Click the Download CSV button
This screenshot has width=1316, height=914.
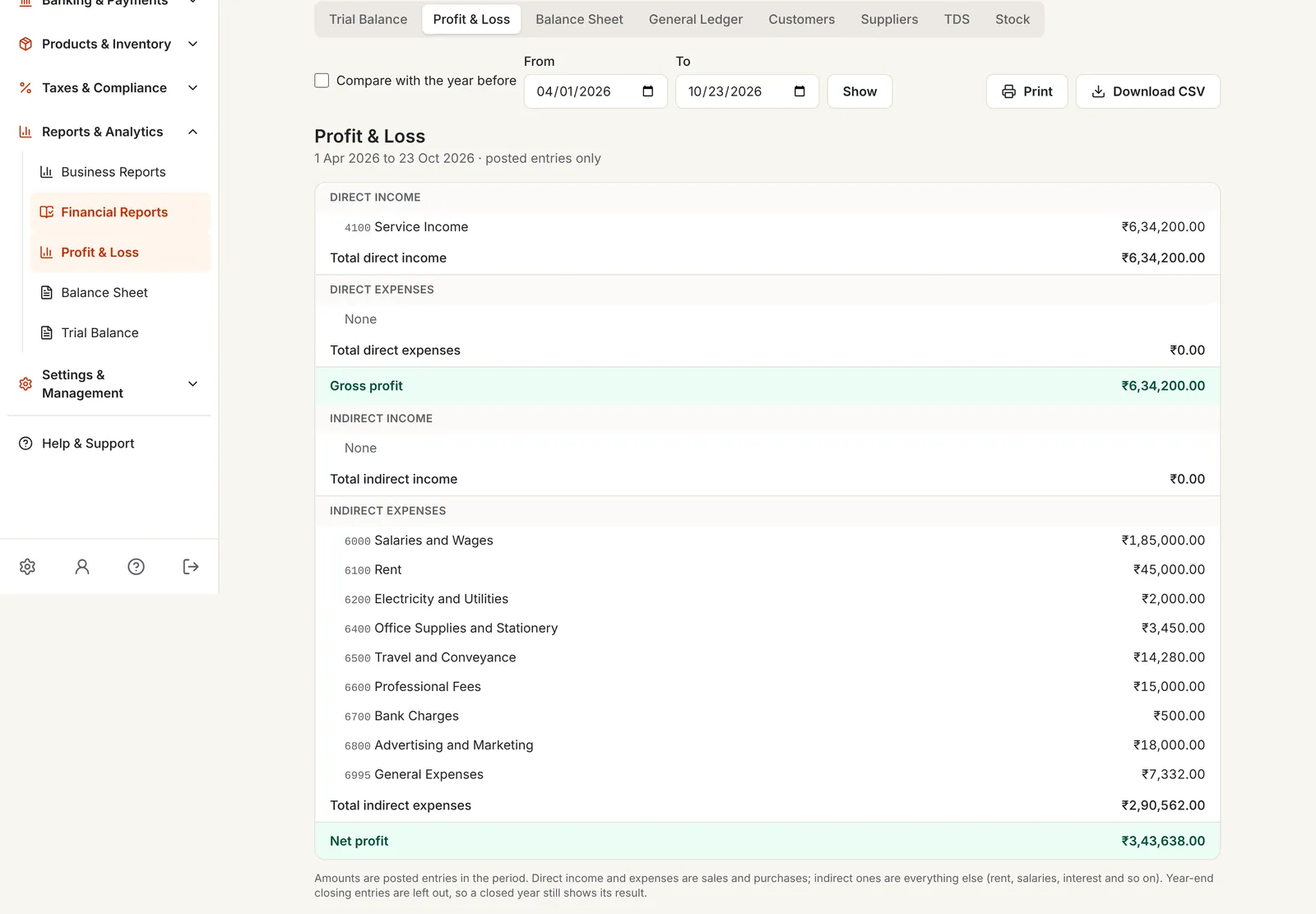(x=1147, y=91)
